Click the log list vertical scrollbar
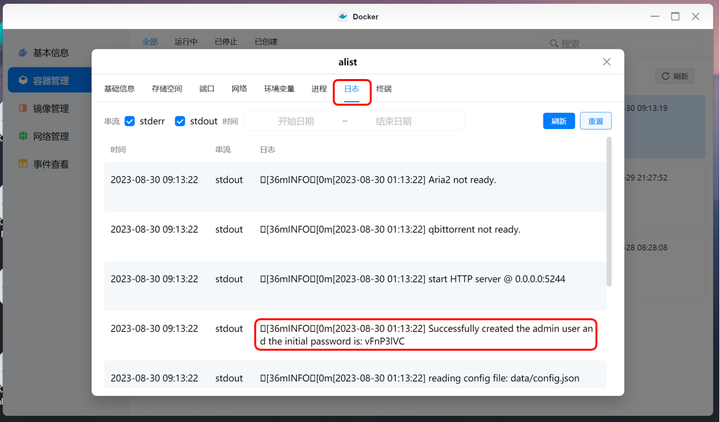720x422 pixels. 609,211
